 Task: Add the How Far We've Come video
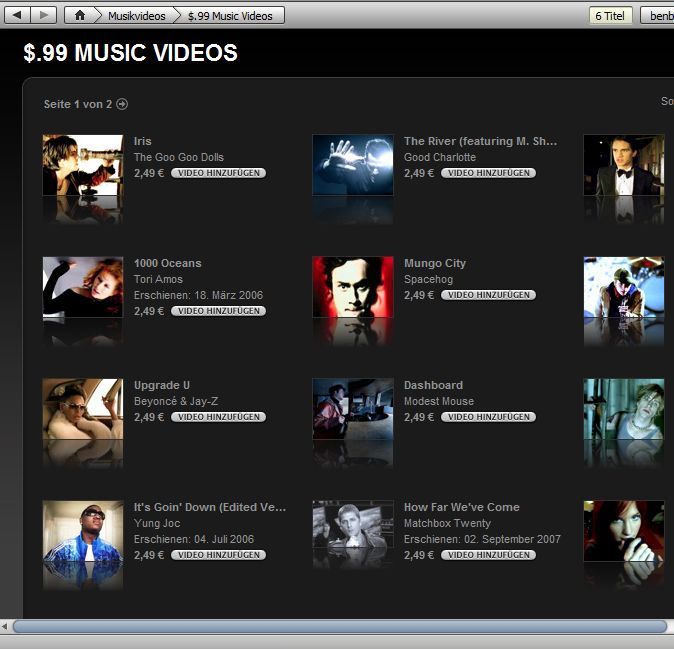tap(488, 555)
